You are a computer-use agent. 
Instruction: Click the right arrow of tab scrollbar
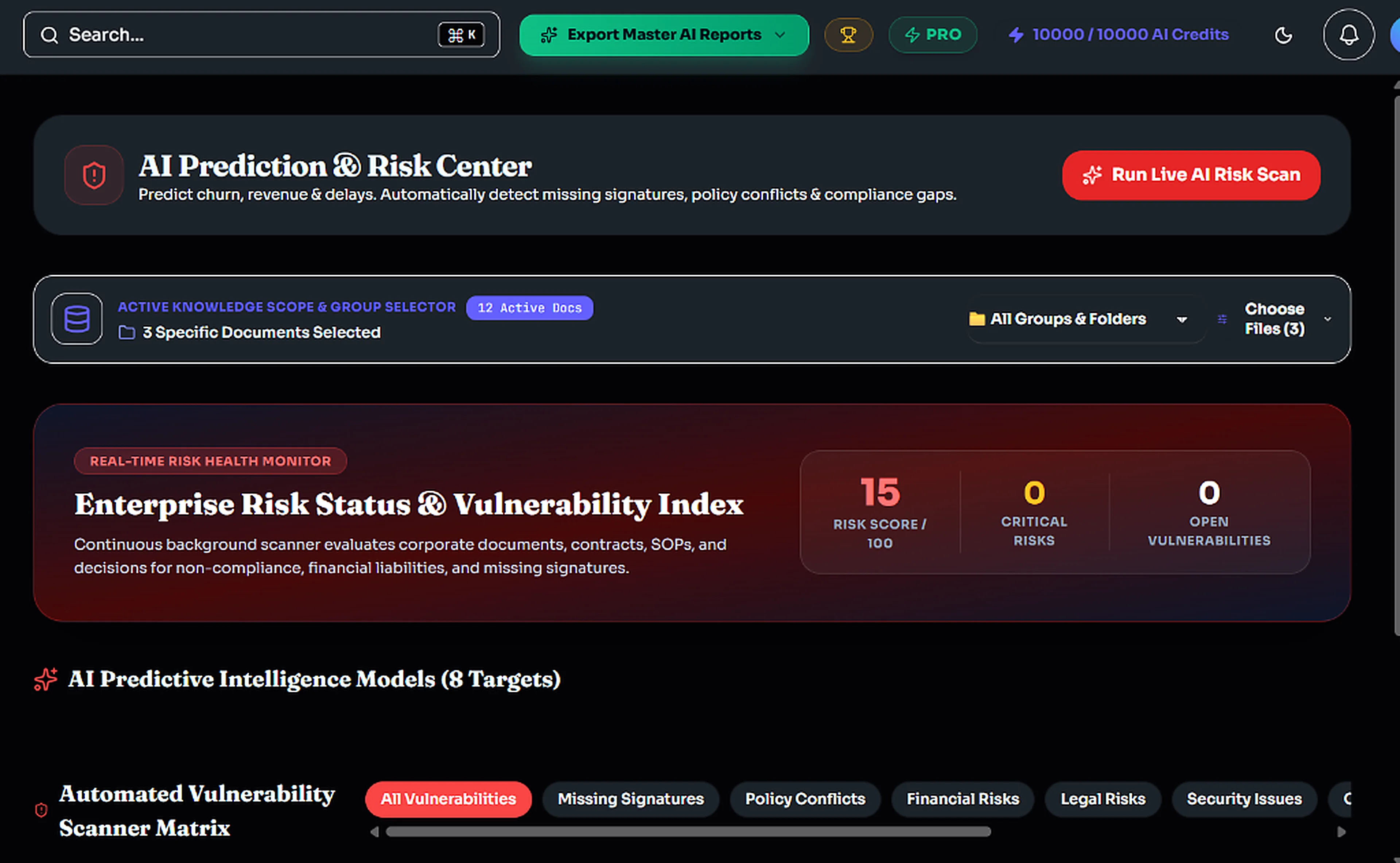[1341, 832]
